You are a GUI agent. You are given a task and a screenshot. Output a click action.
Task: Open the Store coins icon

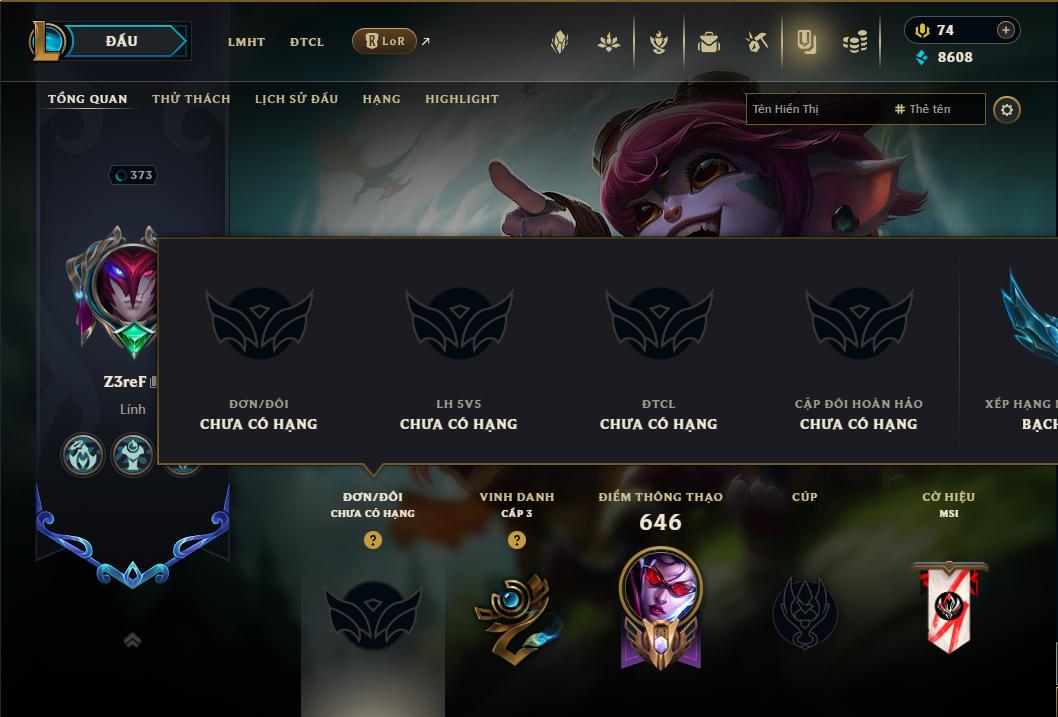coord(855,42)
